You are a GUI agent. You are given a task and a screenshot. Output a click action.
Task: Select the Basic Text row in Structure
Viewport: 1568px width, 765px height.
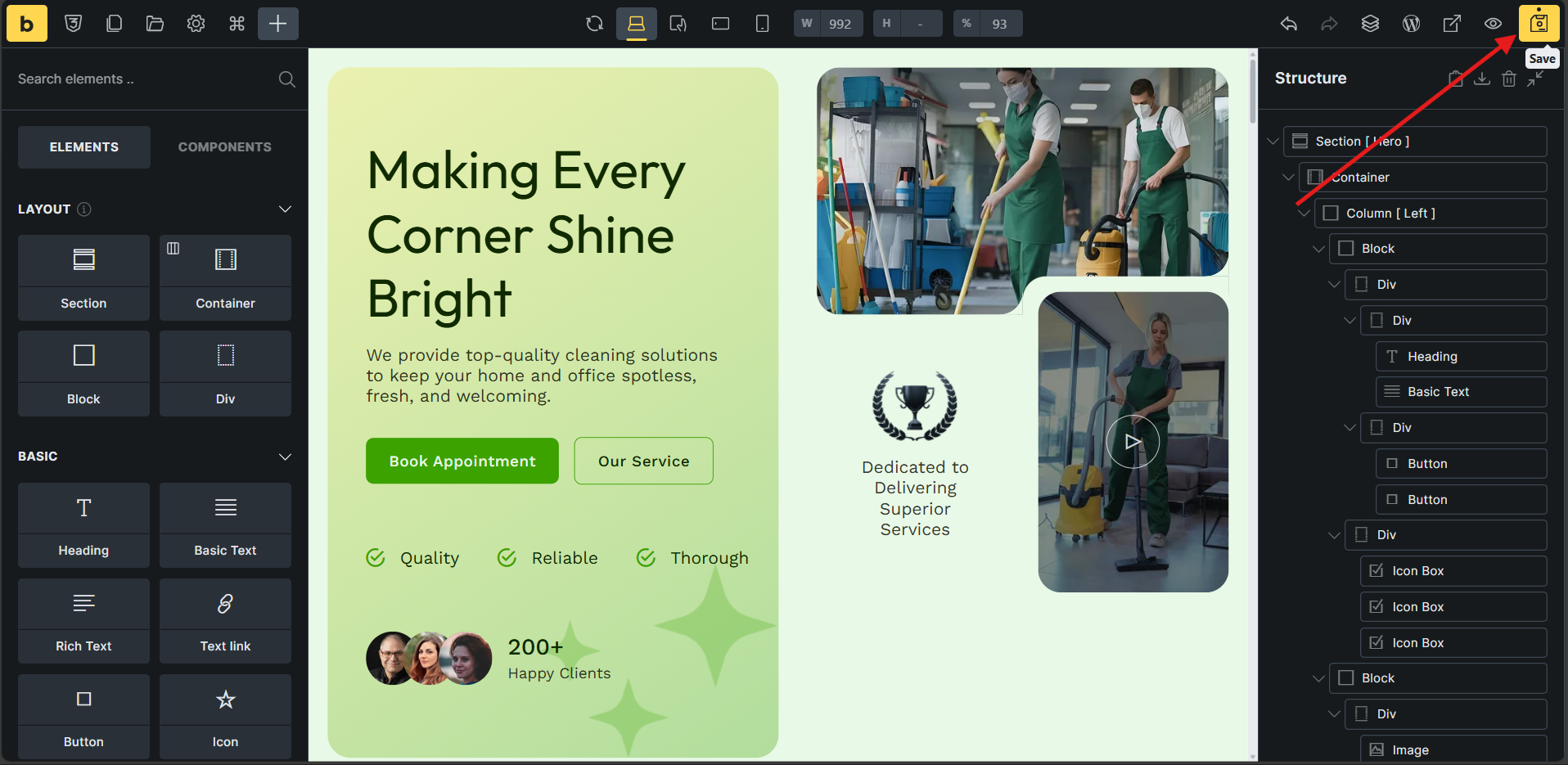pyautogui.click(x=1462, y=392)
